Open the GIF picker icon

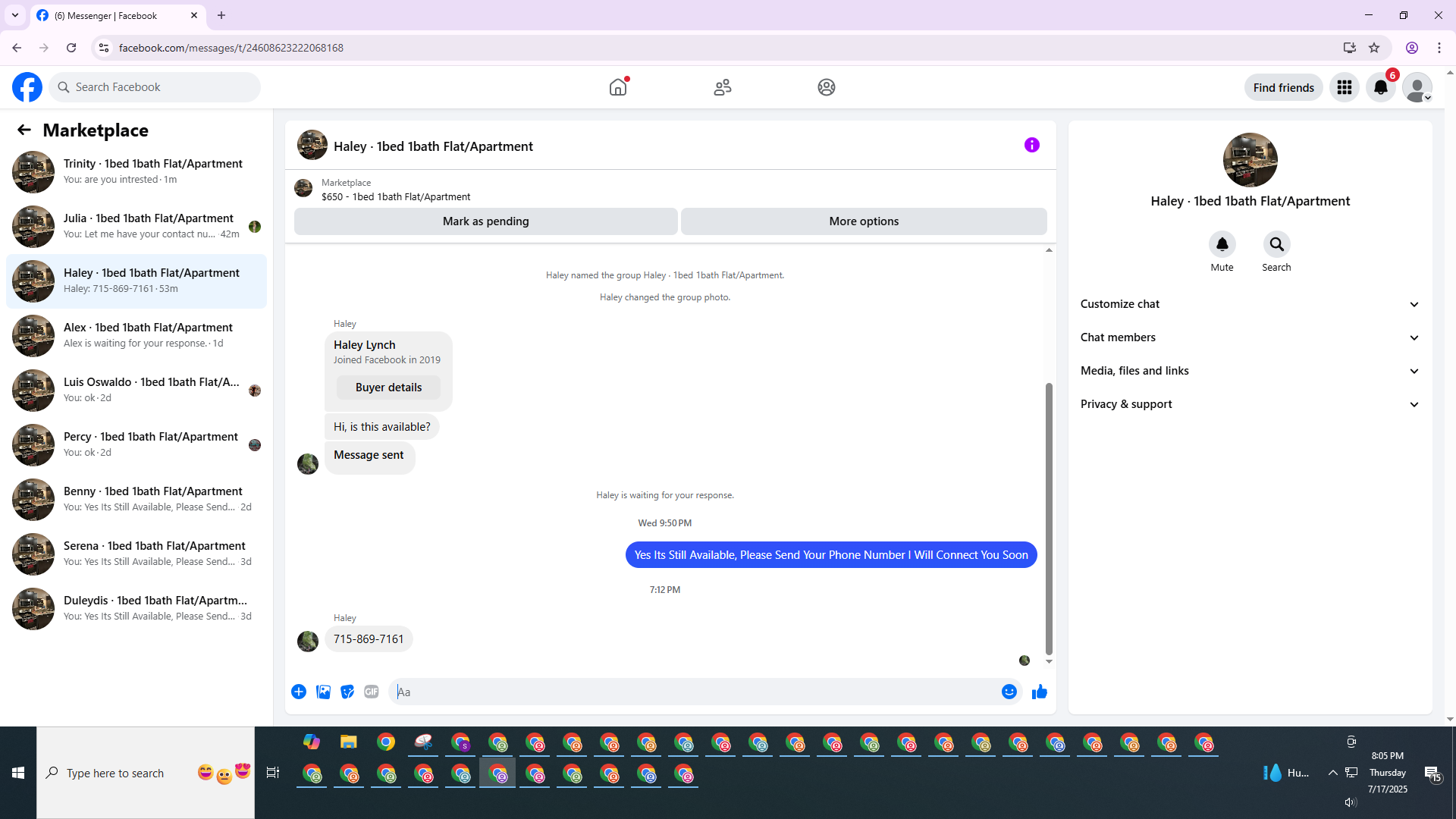(371, 692)
